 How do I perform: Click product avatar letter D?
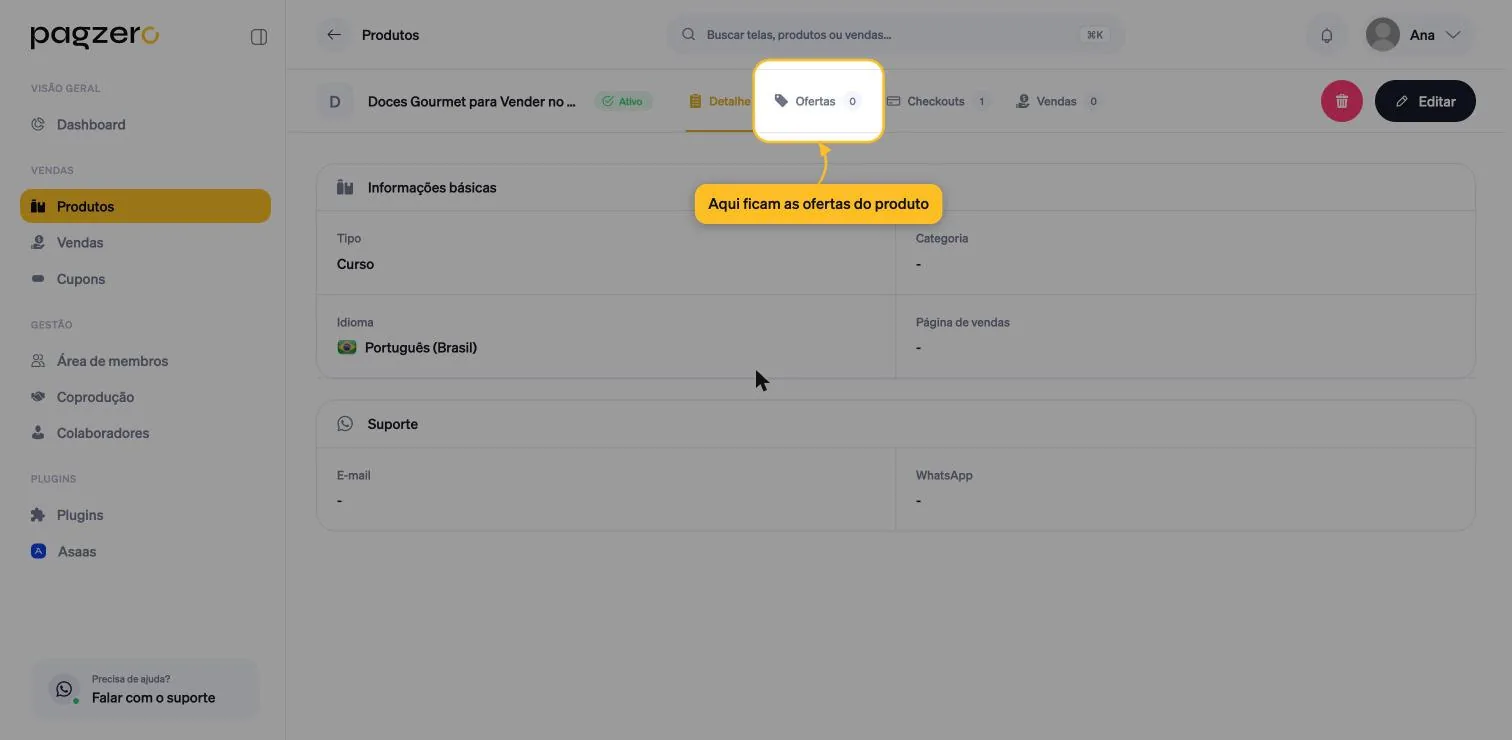335,101
